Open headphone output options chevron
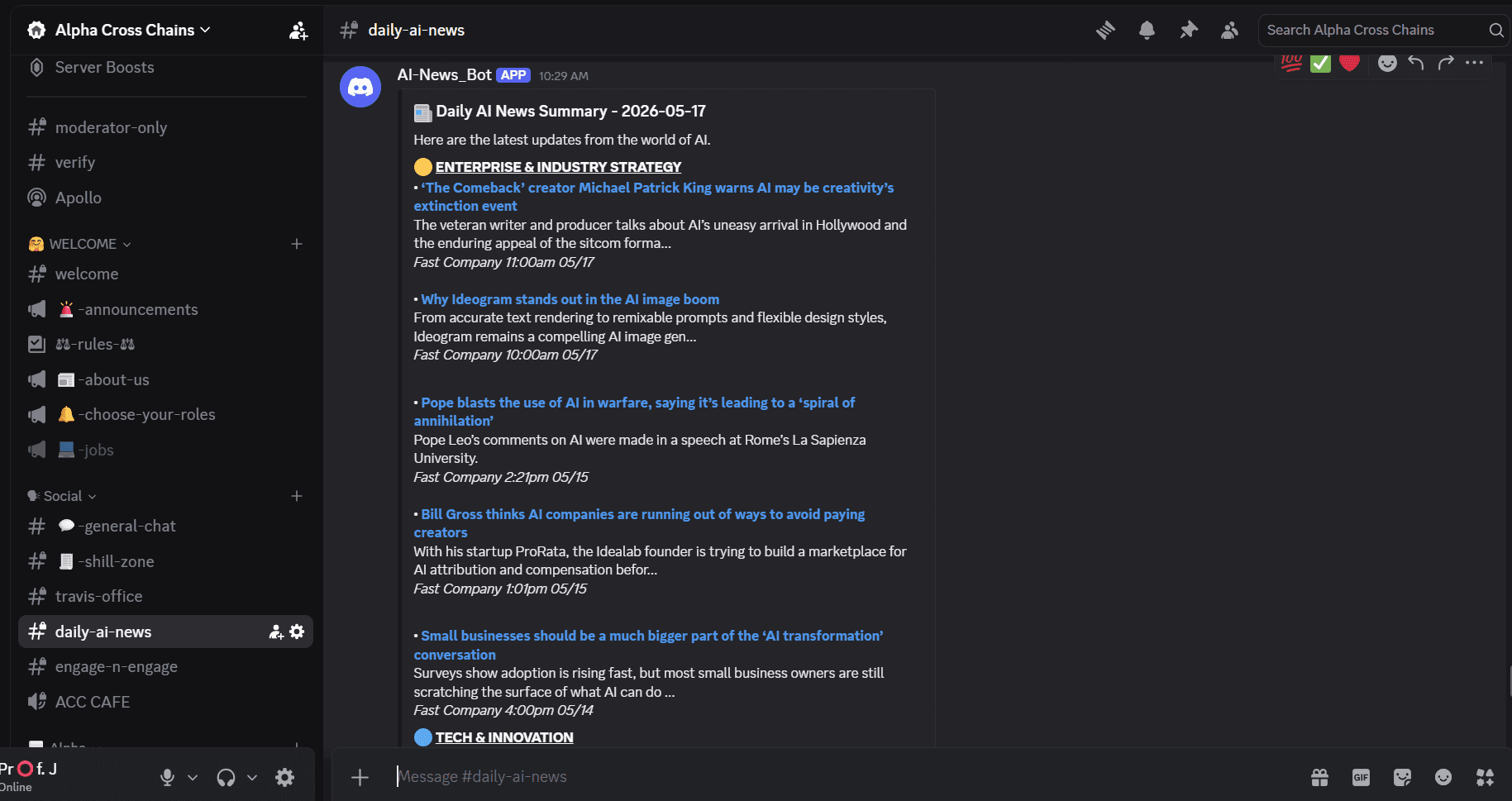The height and width of the screenshot is (801, 1512). (x=252, y=778)
